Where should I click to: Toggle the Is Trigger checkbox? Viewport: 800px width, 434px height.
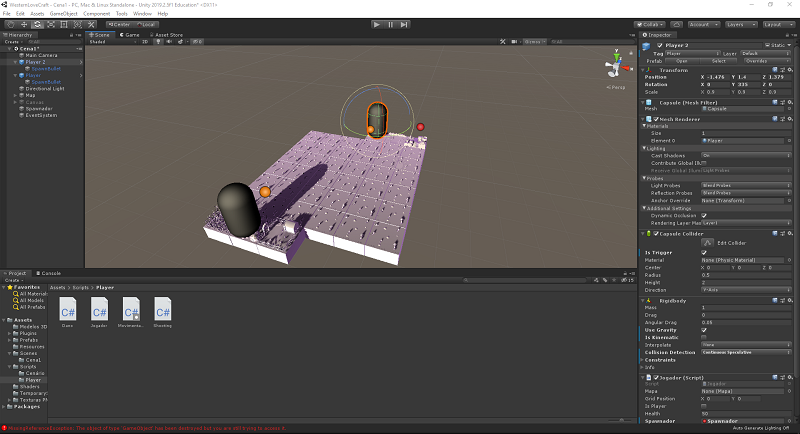coord(704,253)
